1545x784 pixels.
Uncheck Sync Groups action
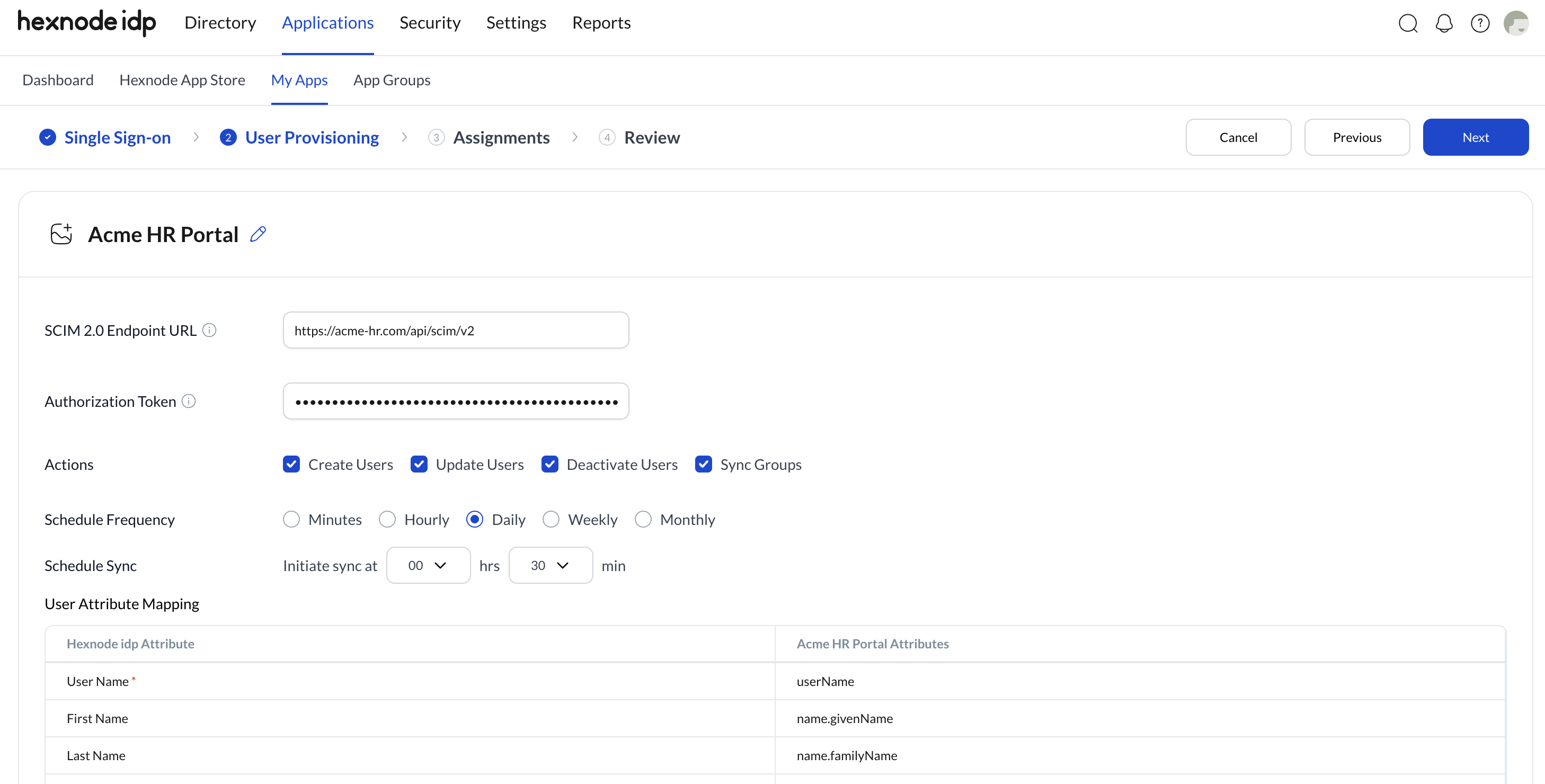(704, 464)
